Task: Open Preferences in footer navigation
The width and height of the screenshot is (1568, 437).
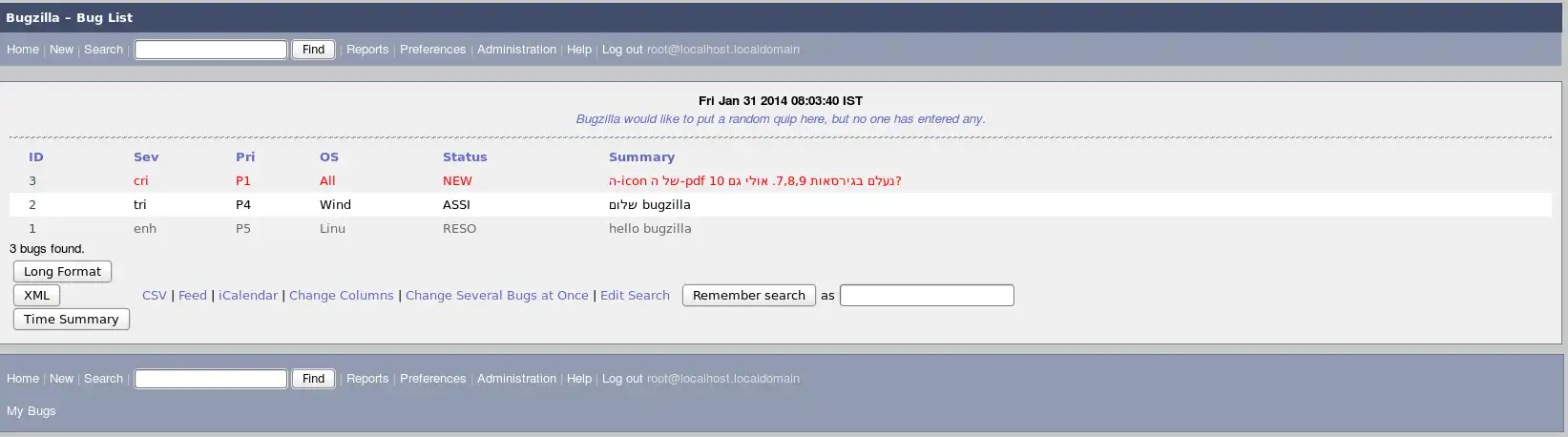Action: click(432, 379)
